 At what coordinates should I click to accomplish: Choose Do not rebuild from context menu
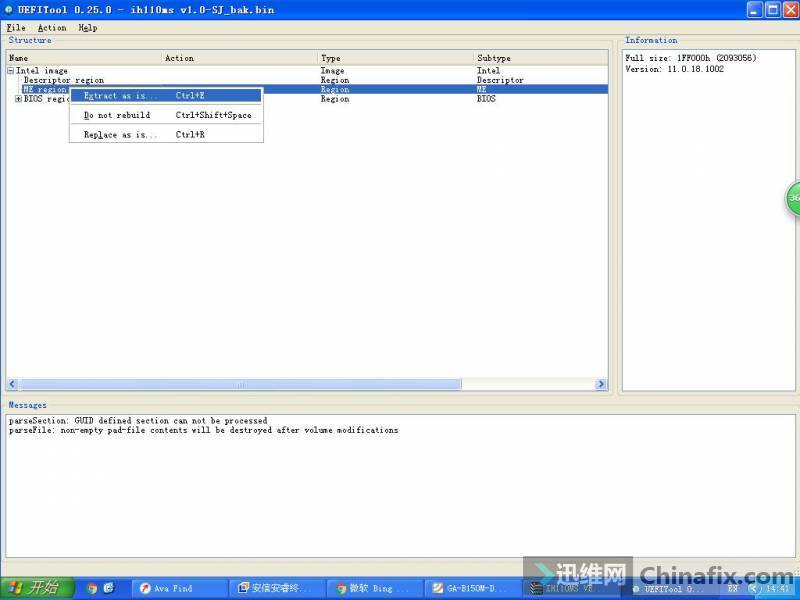[166, 115]
